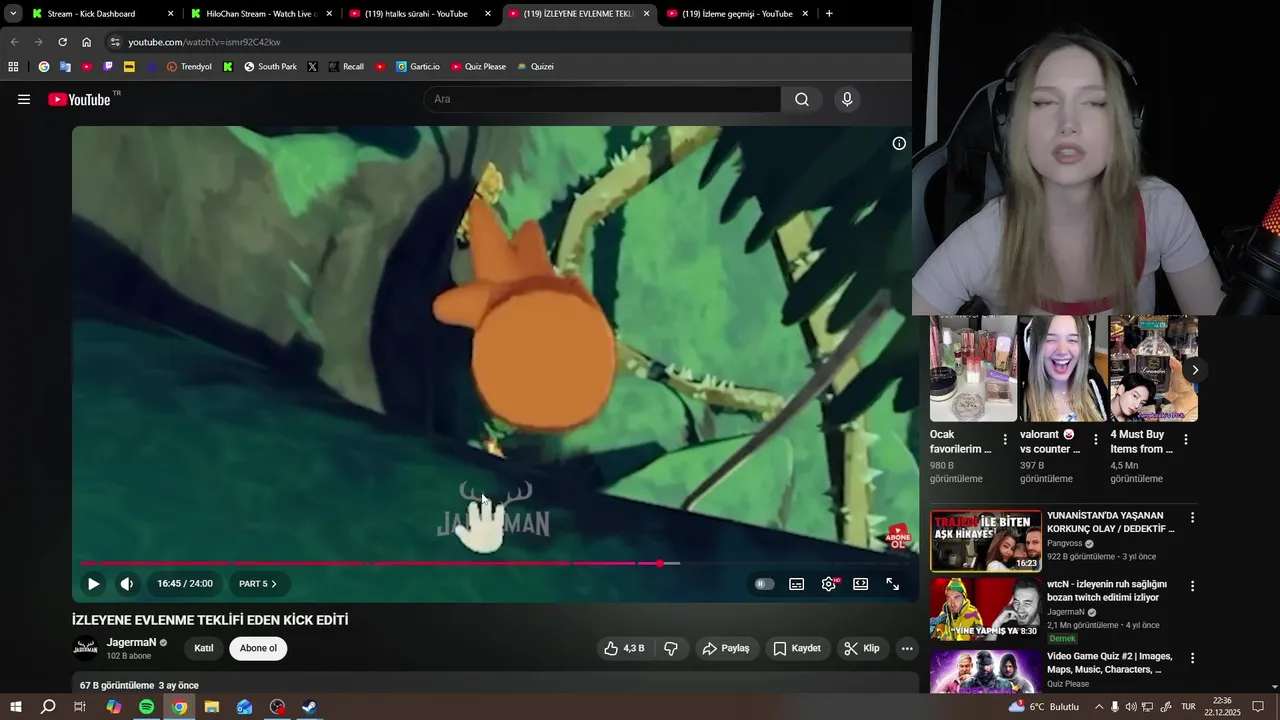Open the YUNANİSTAN'DA YAŞANAN video thumbnail

point(986,541)
